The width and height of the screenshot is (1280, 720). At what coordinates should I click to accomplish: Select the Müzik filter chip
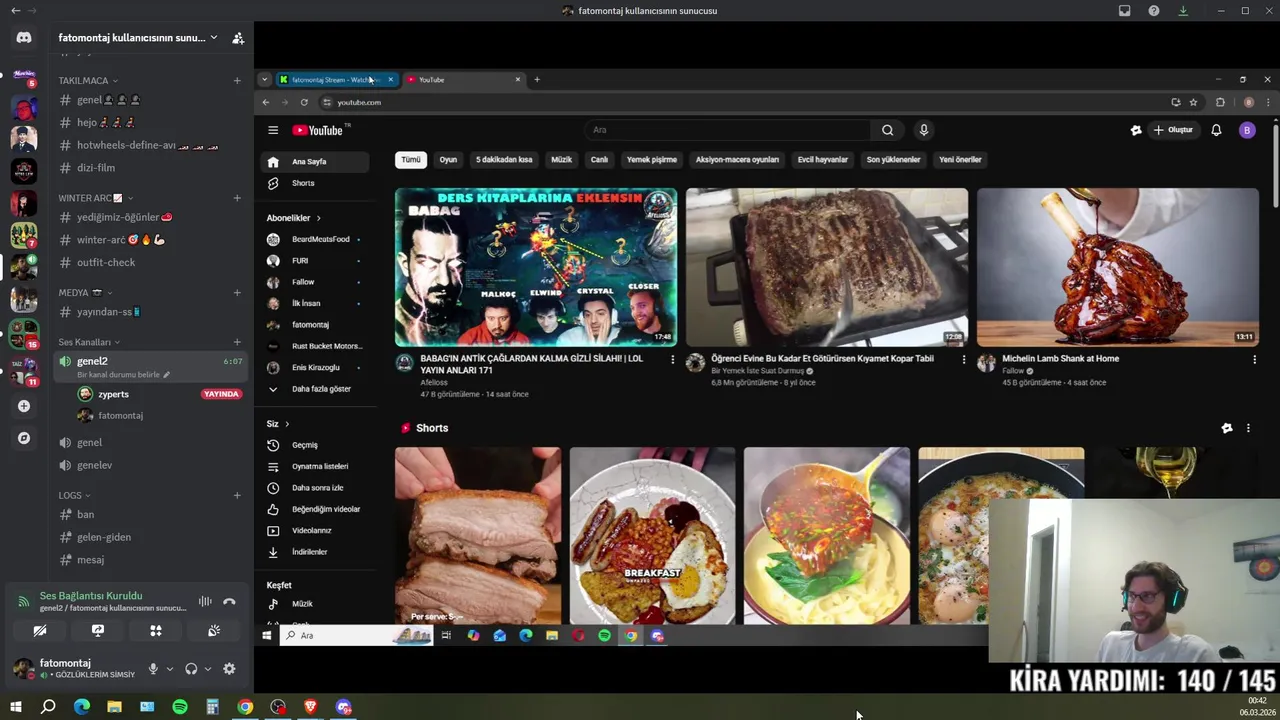tap(562, 160)
